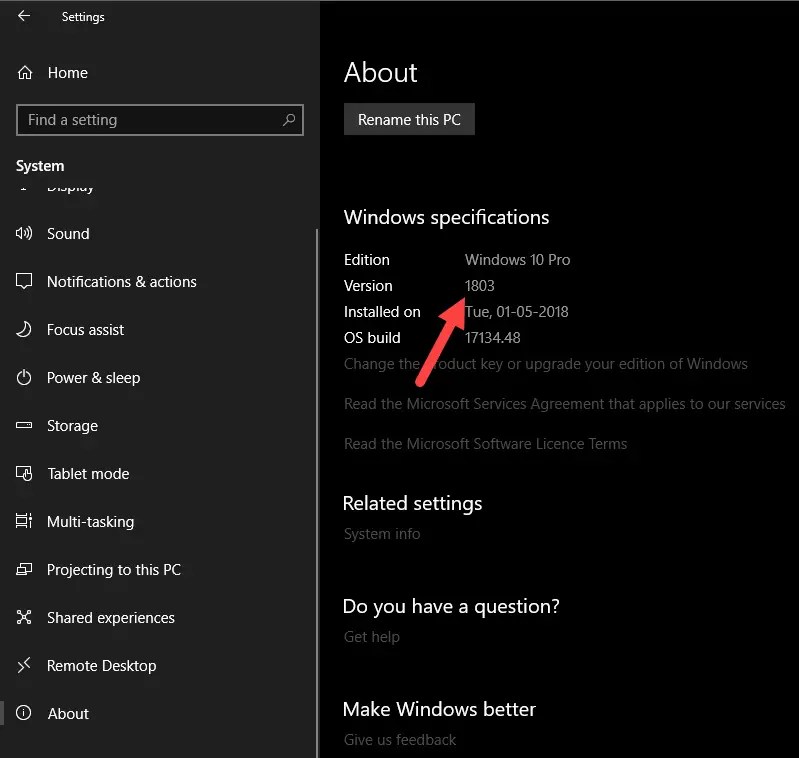799x758 pixels.
Task: Select Remote Desktop section
Action: pos(101,665)
